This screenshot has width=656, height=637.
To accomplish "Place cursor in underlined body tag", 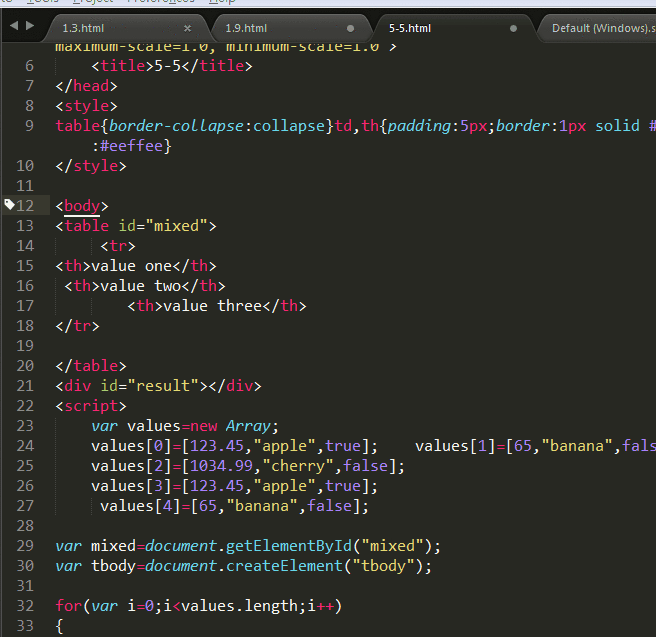I will 81,206.
